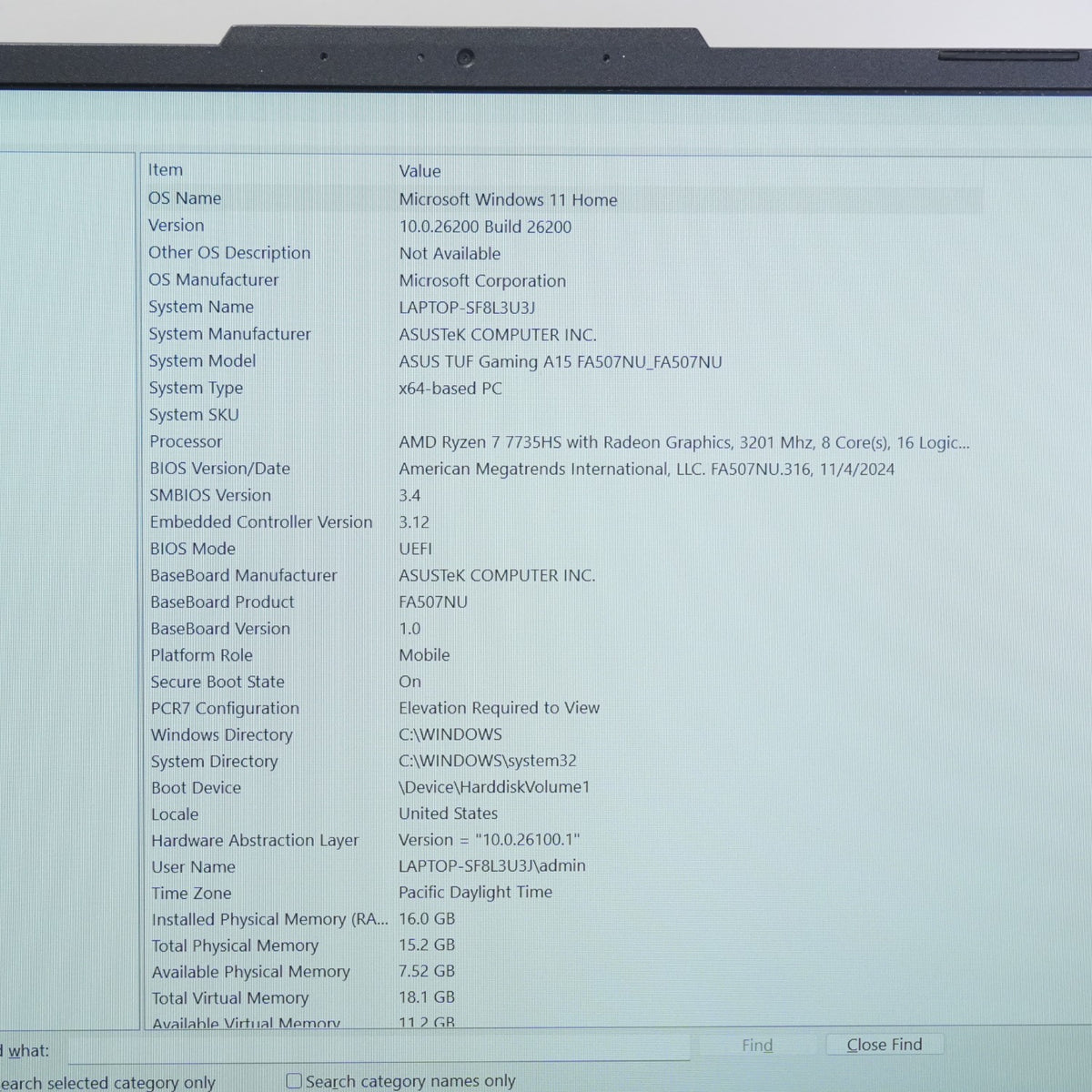1092x1092 pixels.
Task: Click the Find what input field
Action: (379, 1050)
